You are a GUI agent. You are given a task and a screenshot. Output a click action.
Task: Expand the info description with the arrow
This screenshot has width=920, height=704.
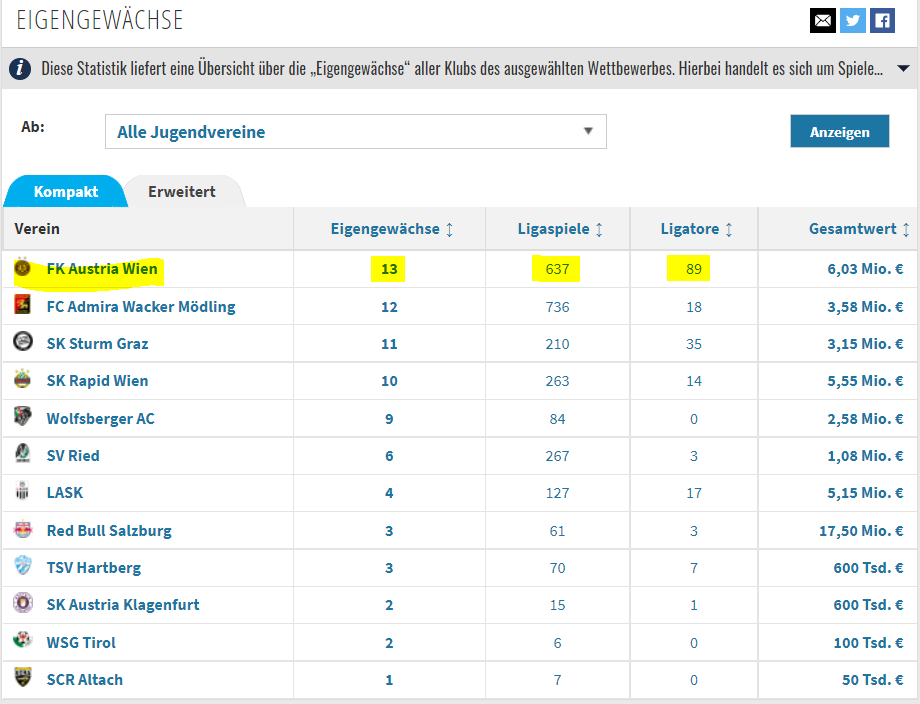pyautogui.click(x=904, y=69)
